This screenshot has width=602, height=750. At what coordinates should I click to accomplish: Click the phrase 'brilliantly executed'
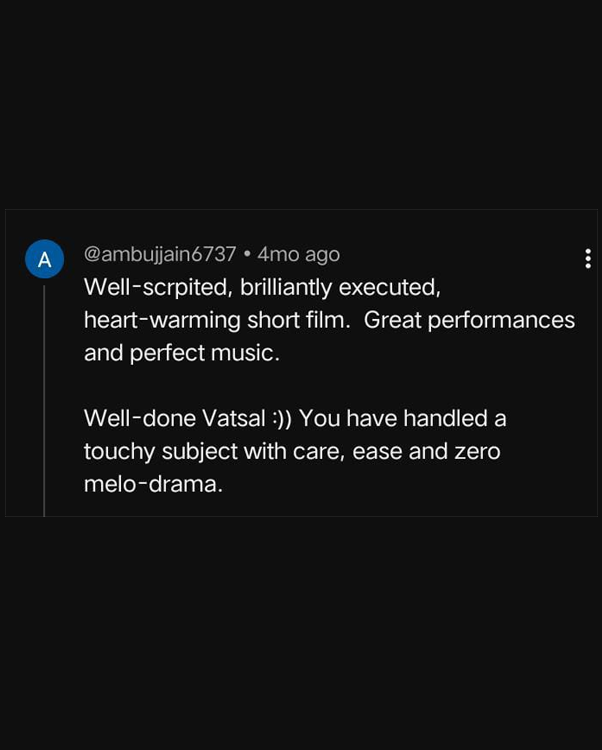[340, 287]
